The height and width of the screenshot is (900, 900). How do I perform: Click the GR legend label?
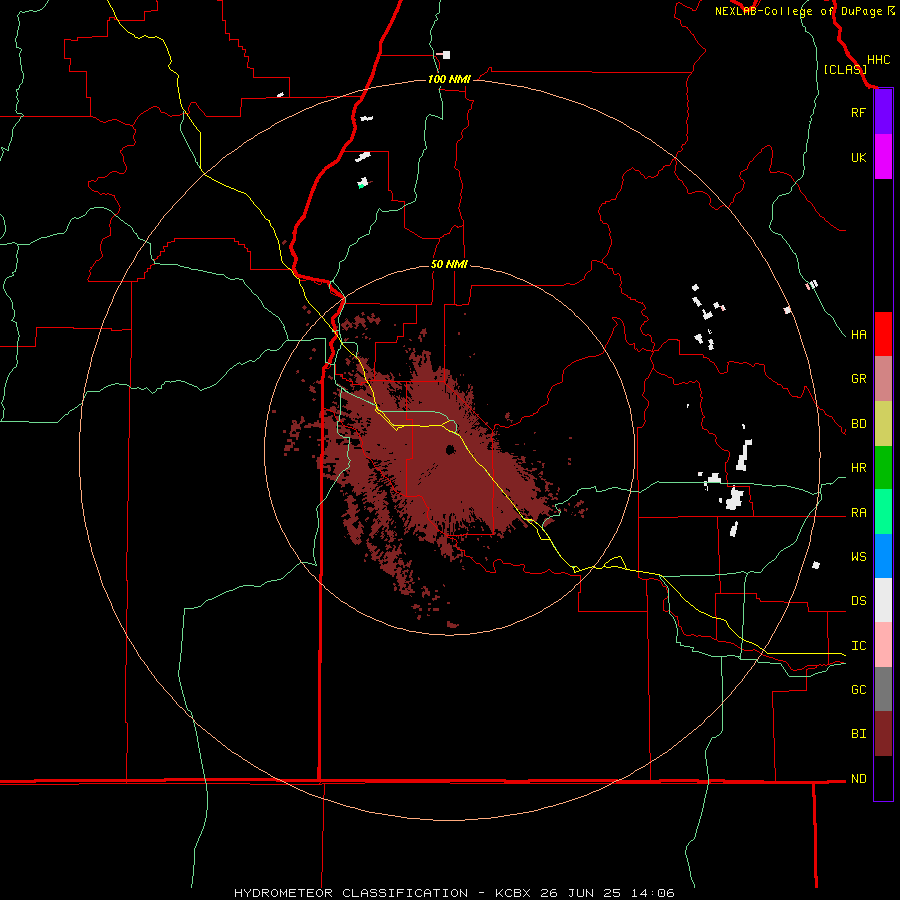[x=858, y=379]
